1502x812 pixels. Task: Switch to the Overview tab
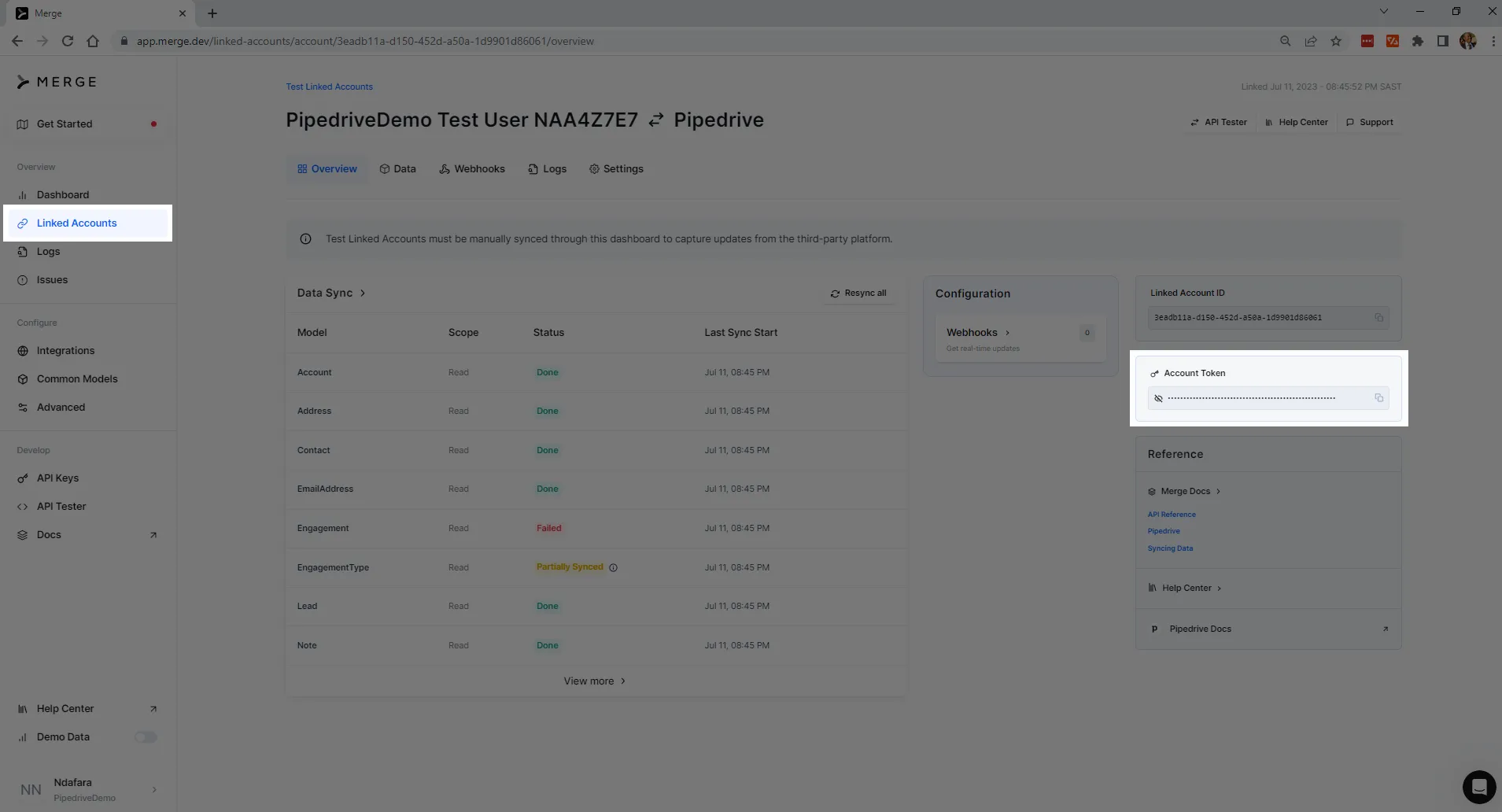click(x=327, y=168)
